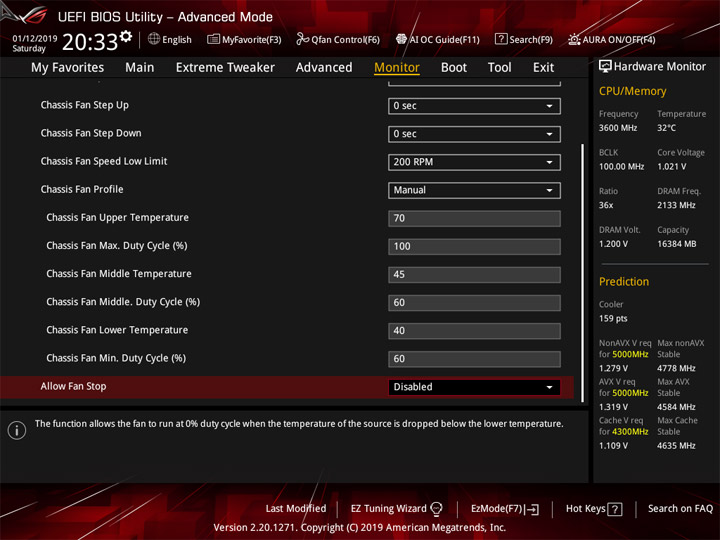Click the 4635 MHz Max Cache value
Image resolution: width=720 pixels, height=540 pixels.
click(x=676, y=446)
